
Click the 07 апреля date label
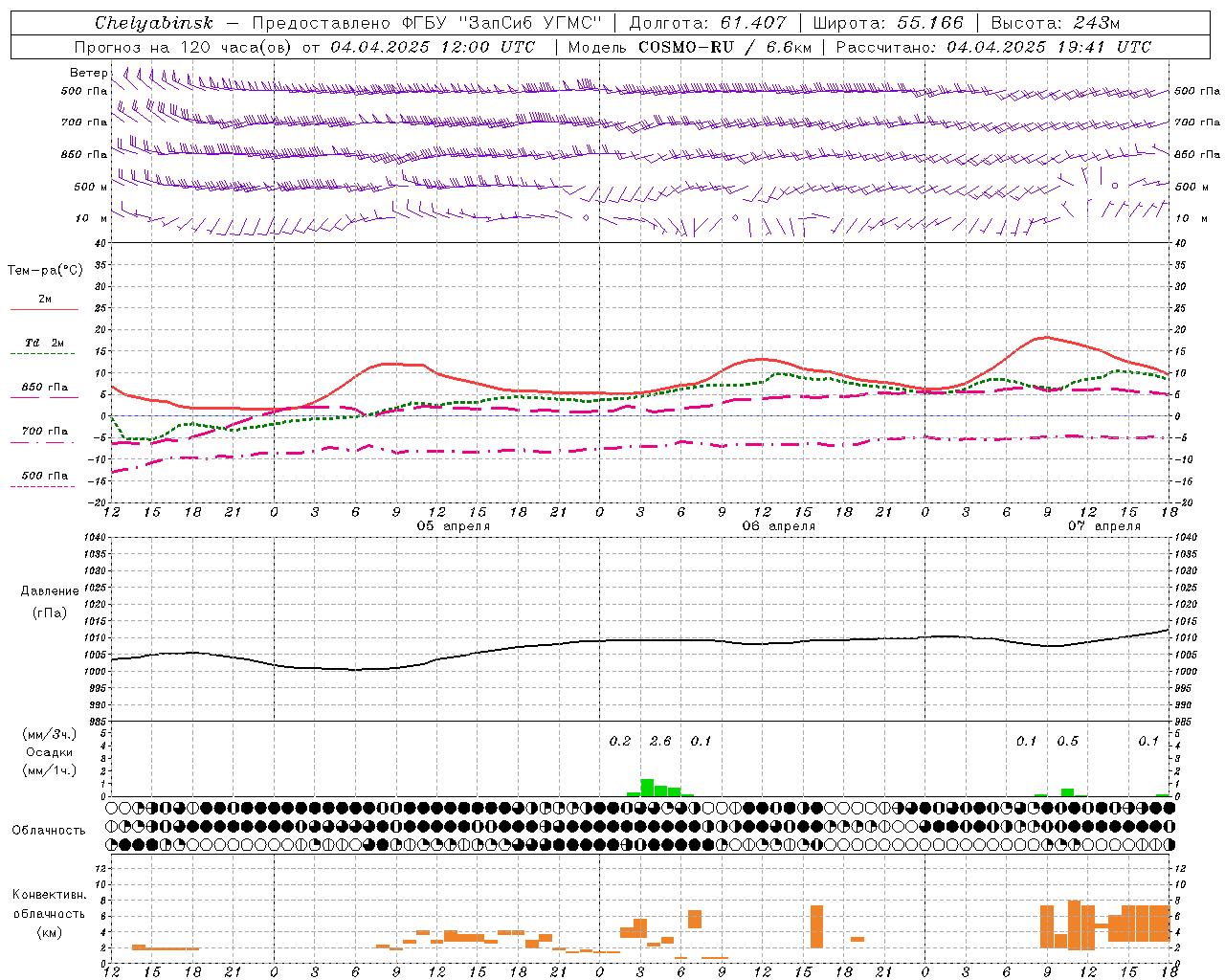tap(1104, 526)
